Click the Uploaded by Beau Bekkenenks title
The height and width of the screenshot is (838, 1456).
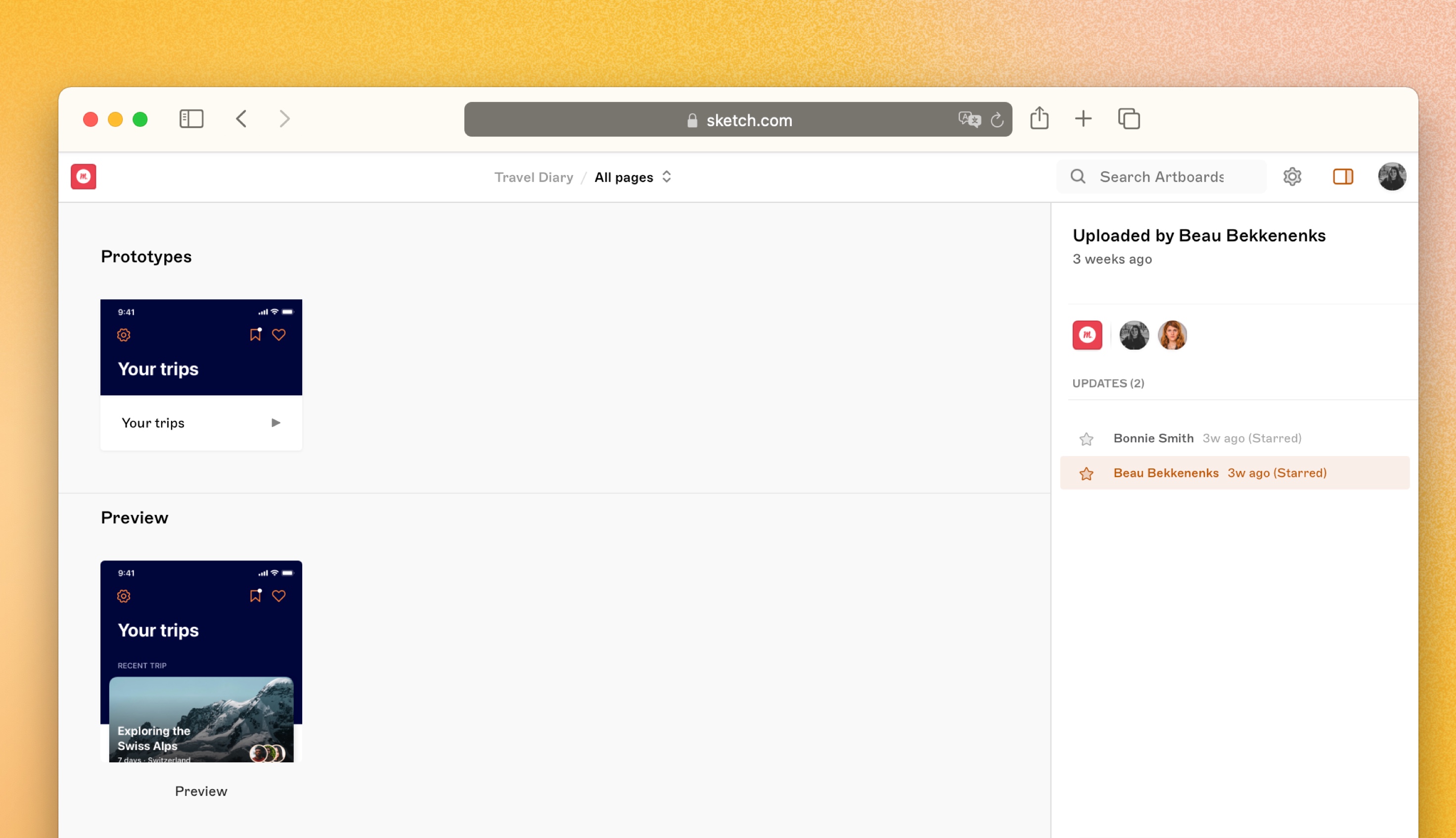pos(1199,235)
